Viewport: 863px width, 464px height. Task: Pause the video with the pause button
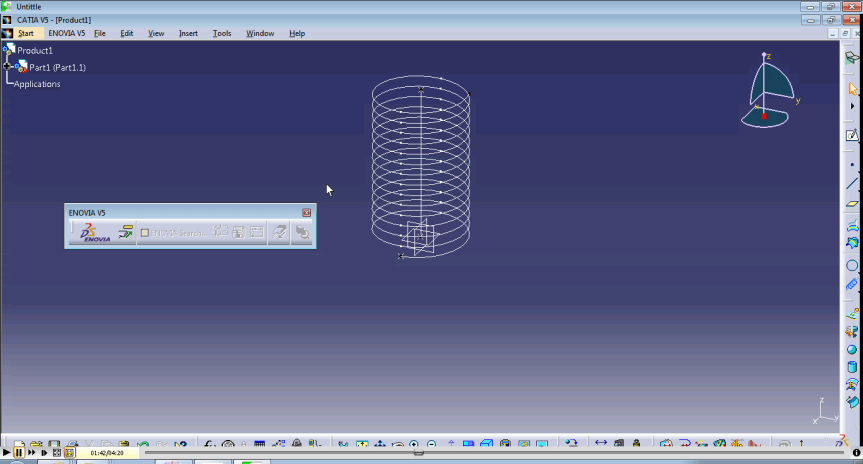(x=18, y=453)
